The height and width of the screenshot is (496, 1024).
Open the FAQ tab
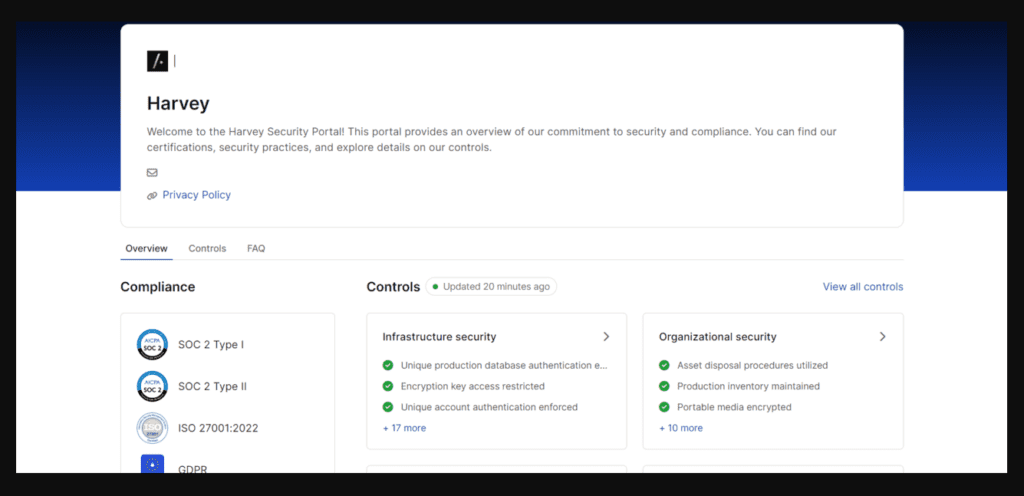[x=256, y=249]
